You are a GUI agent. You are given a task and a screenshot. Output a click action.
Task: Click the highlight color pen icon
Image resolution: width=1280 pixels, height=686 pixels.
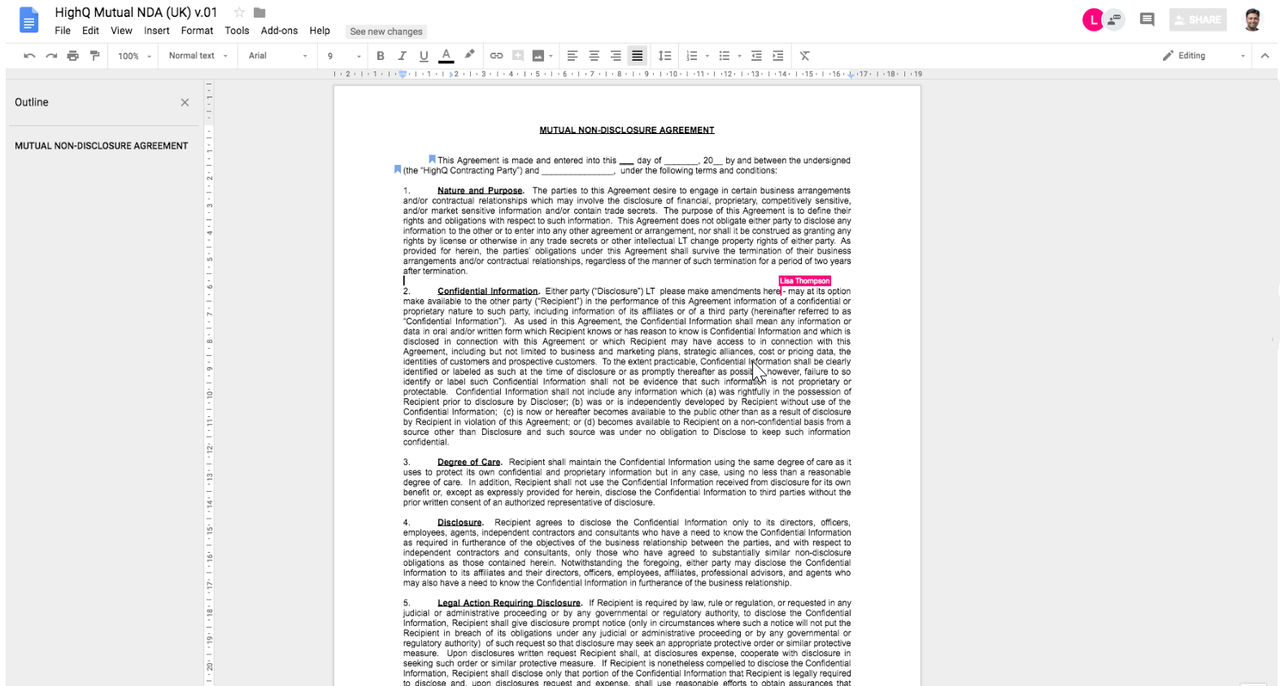pos(469,55)
